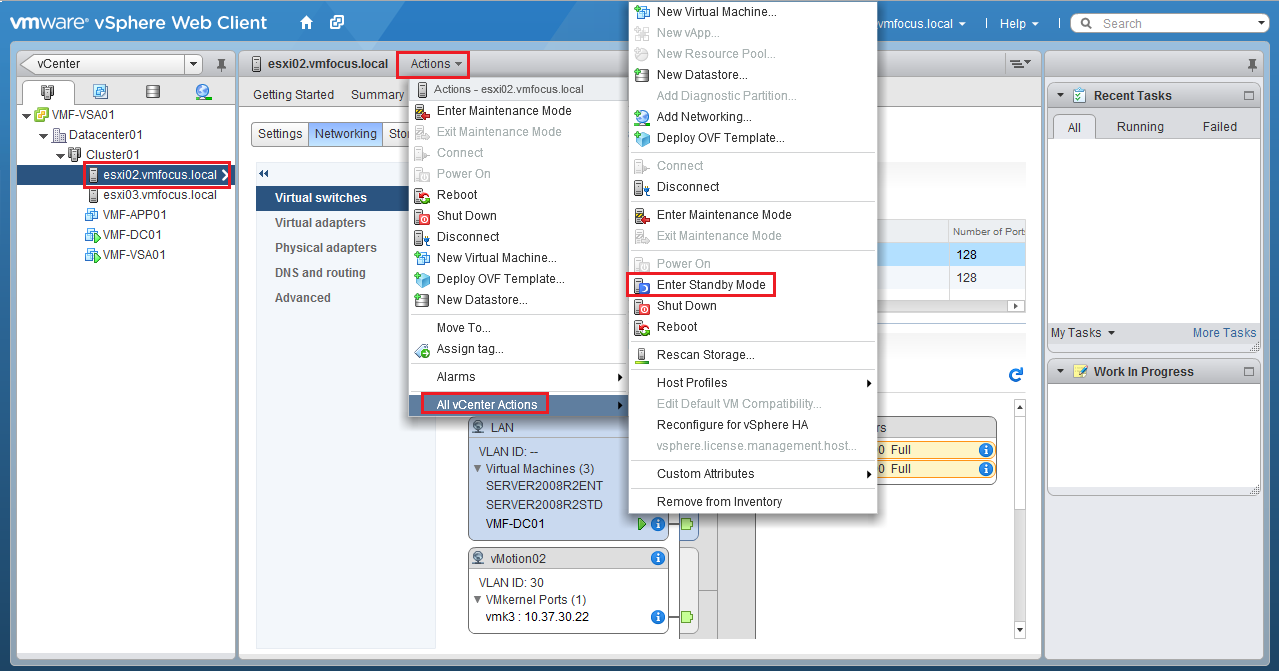Open the Networking navigator tab

coord(204,92)
